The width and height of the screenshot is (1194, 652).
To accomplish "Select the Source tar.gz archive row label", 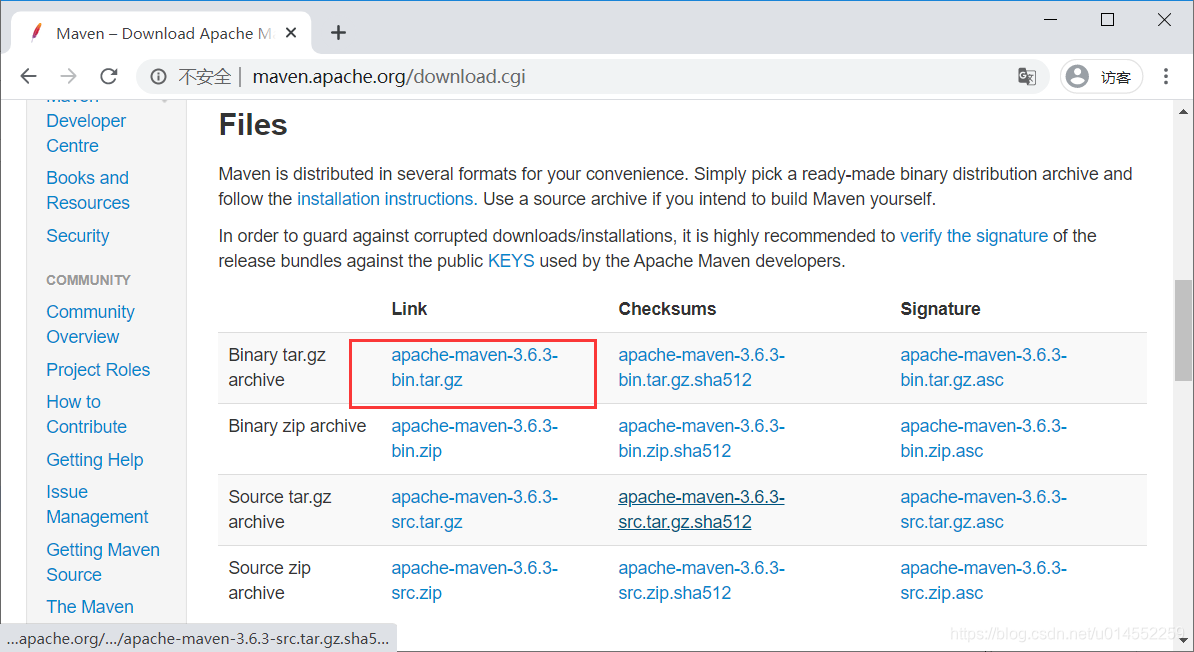I will [279, 510].
